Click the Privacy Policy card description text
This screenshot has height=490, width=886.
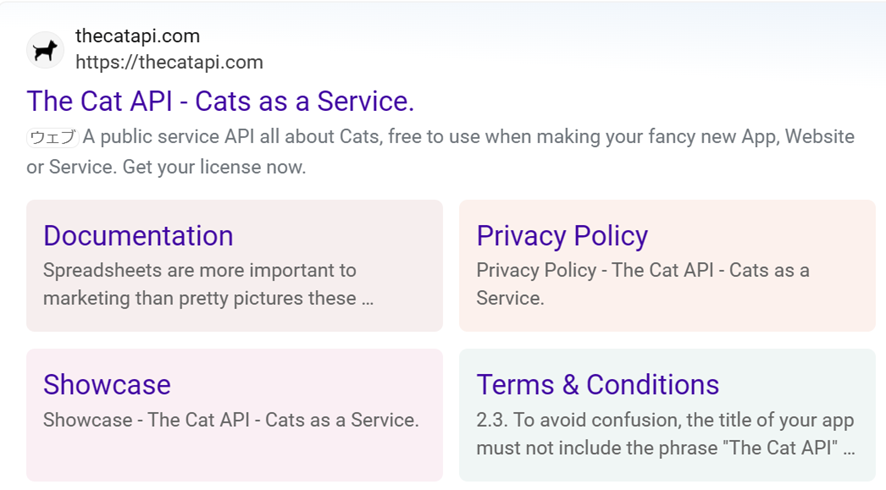(642, 270)
